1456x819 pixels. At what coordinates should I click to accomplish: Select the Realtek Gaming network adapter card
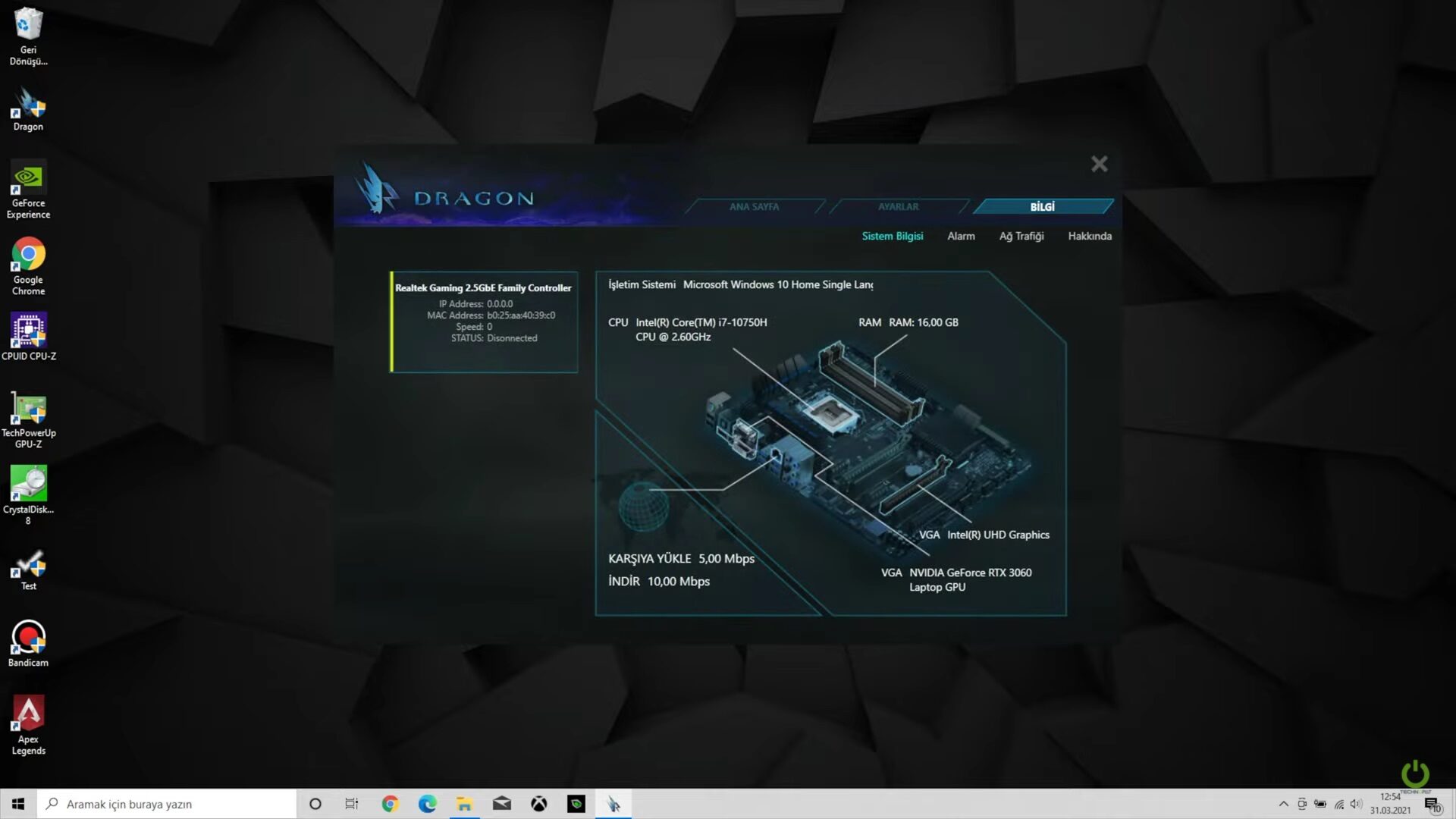pos(484,322)
